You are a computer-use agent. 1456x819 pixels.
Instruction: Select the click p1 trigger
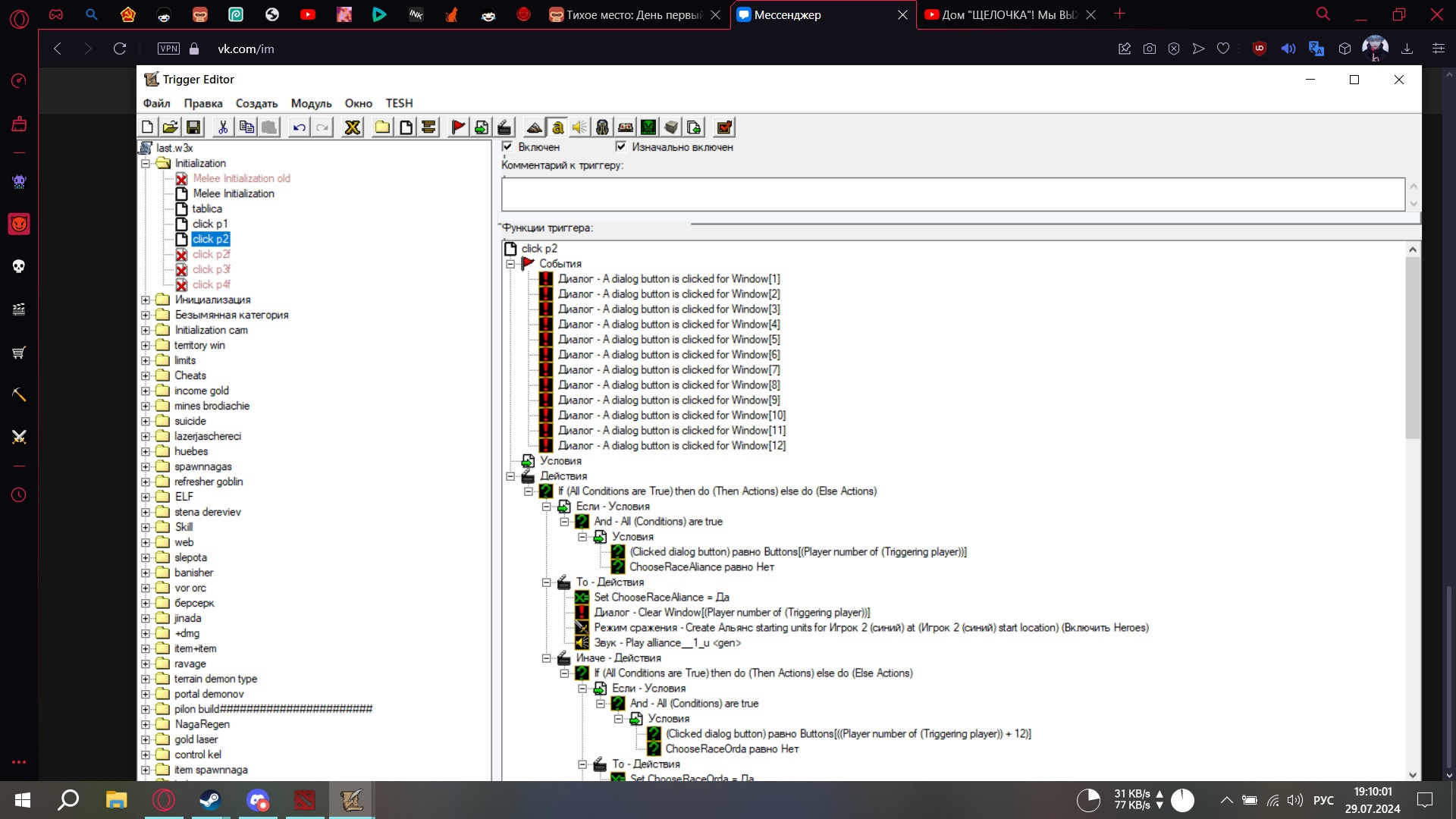[x=209, y=224]
